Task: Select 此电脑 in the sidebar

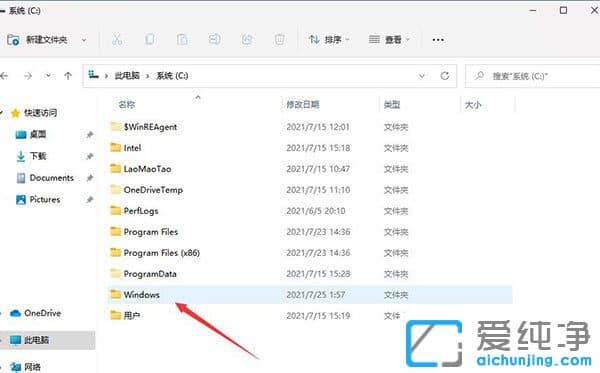Action: click(x=47, y=340)
